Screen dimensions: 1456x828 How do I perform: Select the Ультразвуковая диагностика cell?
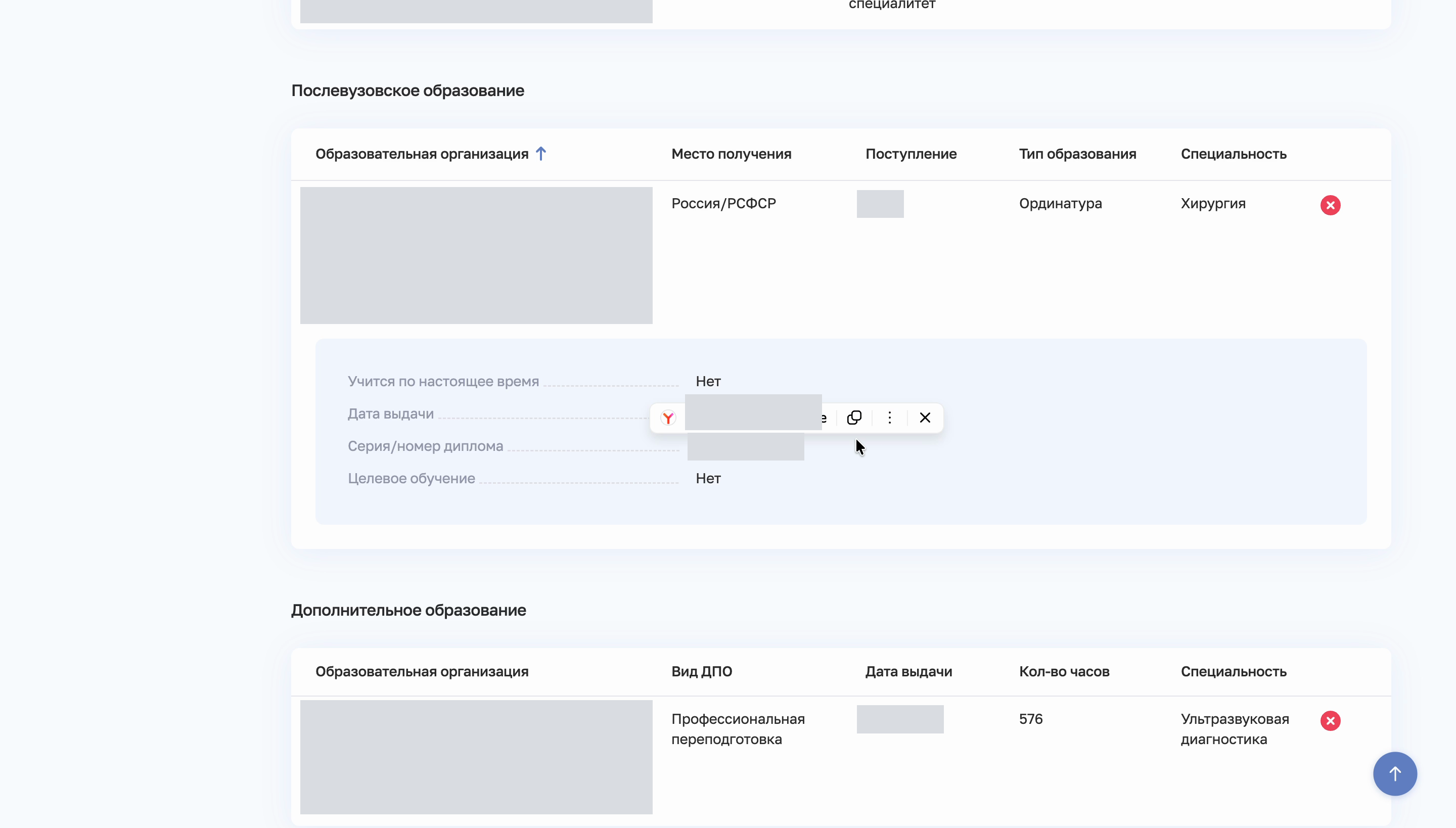click(x=1235, y=729)
